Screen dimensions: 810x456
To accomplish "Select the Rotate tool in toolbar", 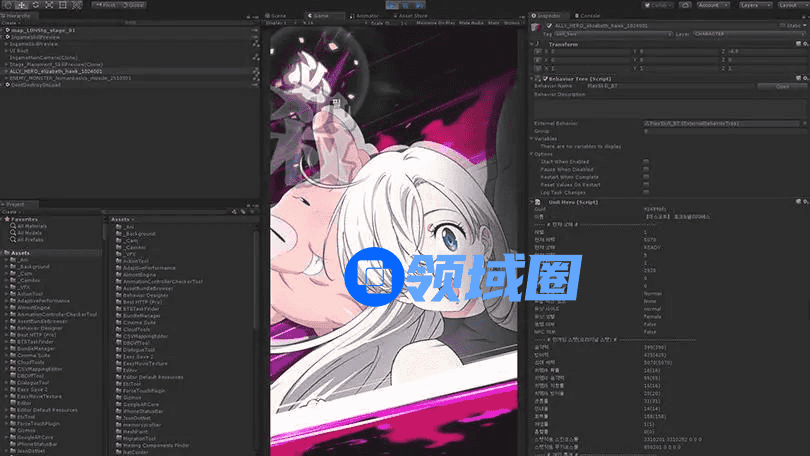I will tap(35, 5).
